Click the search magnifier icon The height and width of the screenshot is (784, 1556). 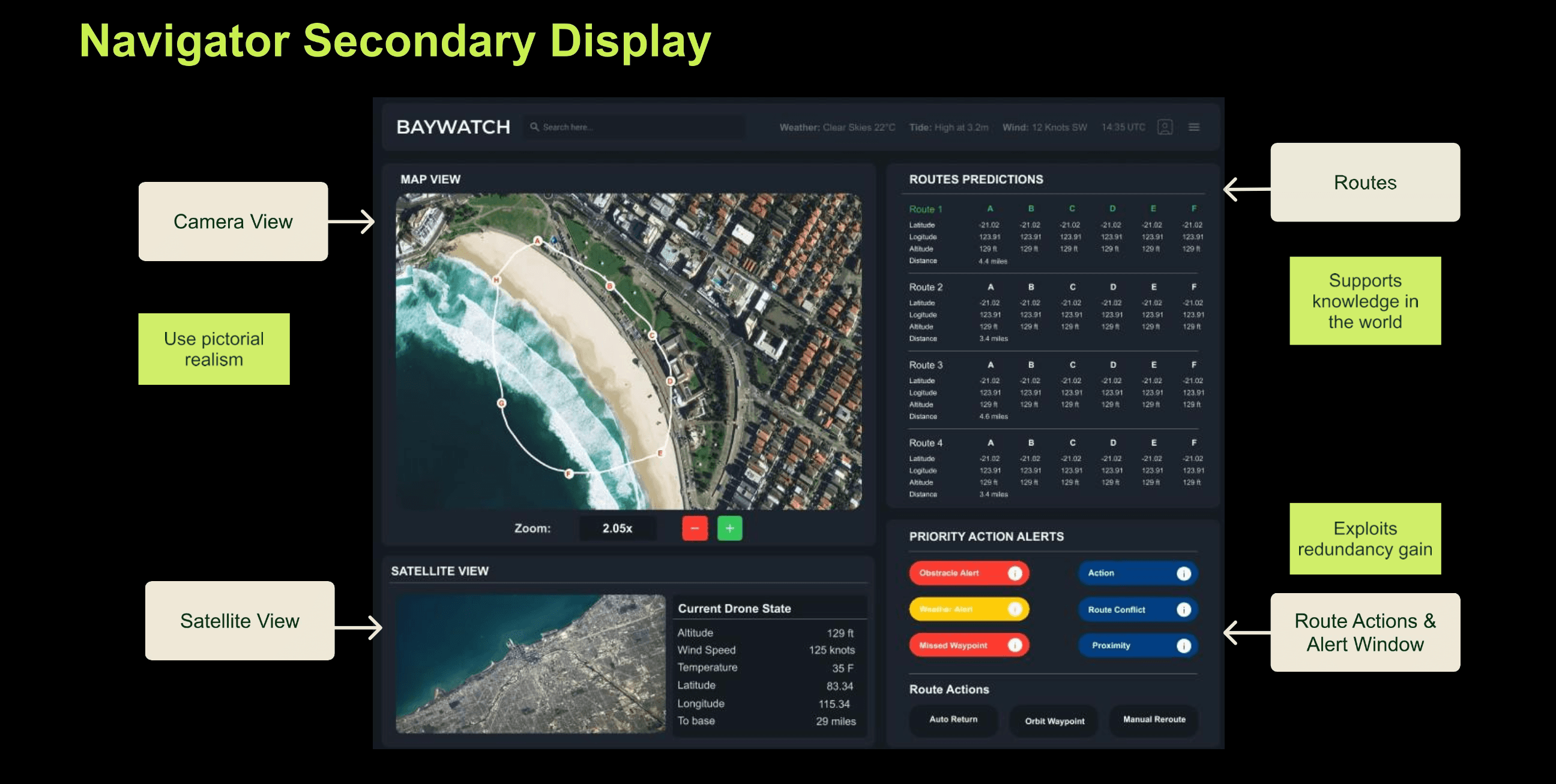click(534, 127)
